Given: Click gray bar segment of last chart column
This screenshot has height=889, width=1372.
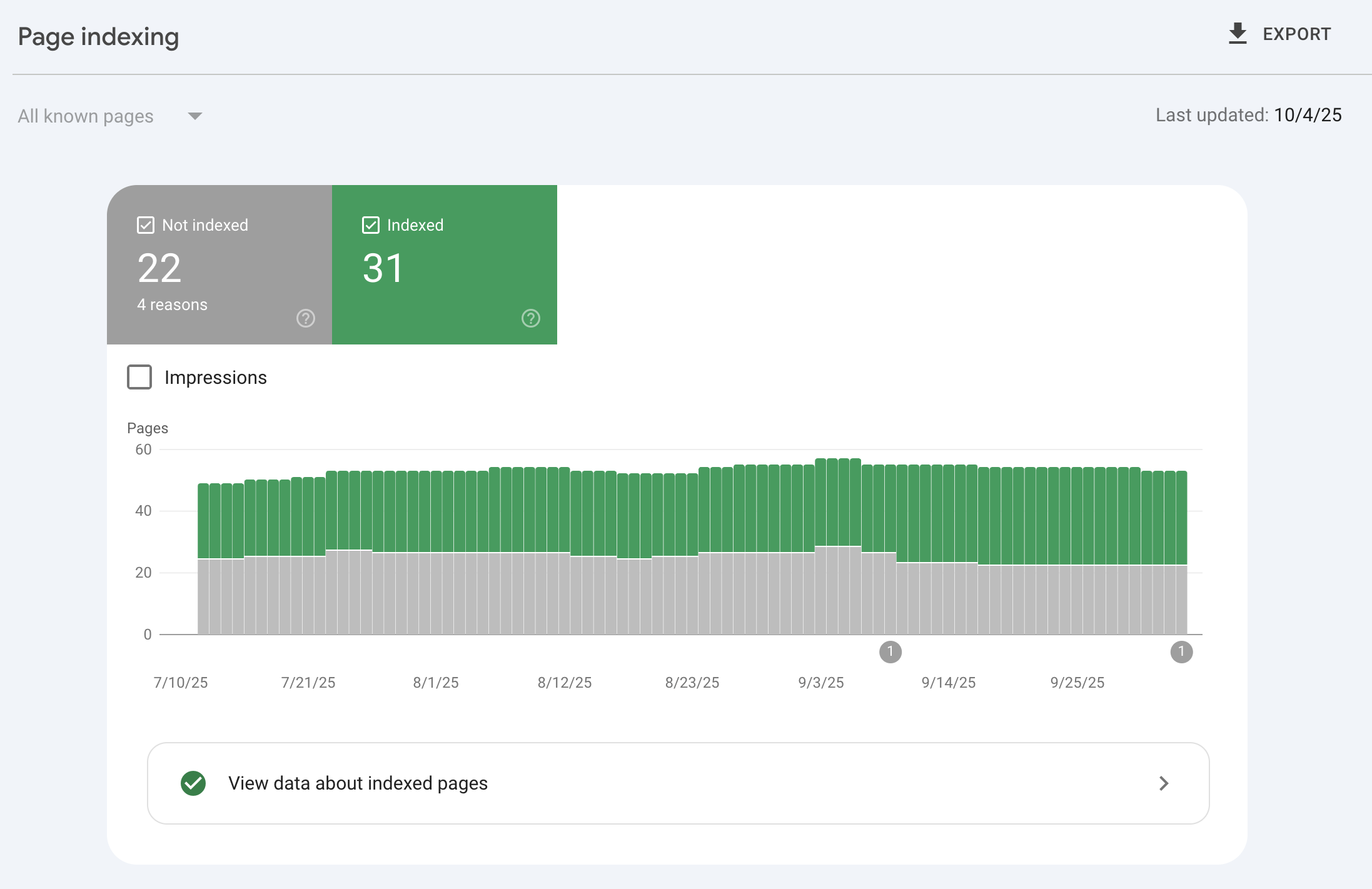Looking at the screenshot, I should tap(1181, 599).
